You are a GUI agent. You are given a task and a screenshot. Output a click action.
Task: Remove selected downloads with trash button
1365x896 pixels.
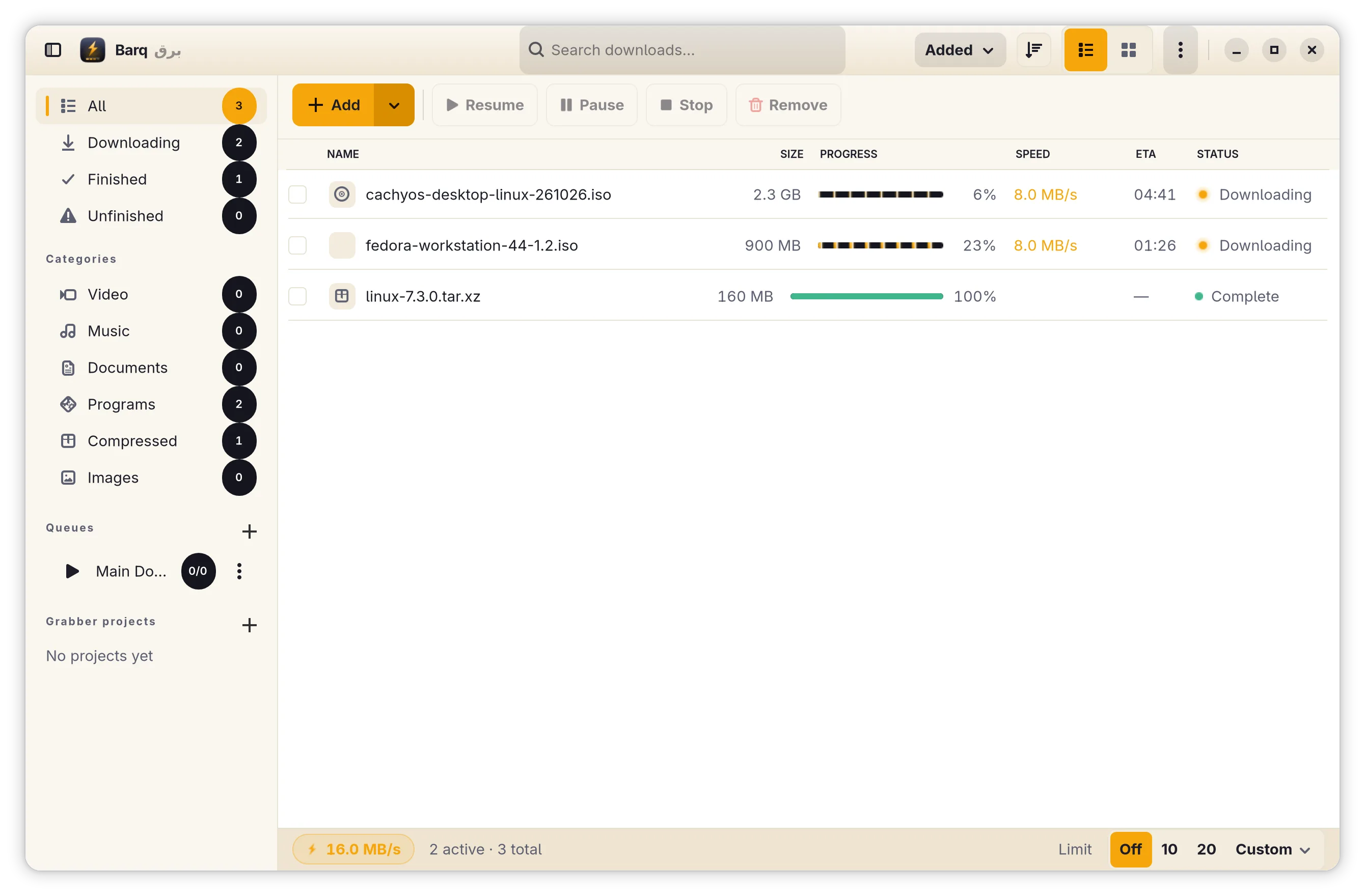(788, 105)
